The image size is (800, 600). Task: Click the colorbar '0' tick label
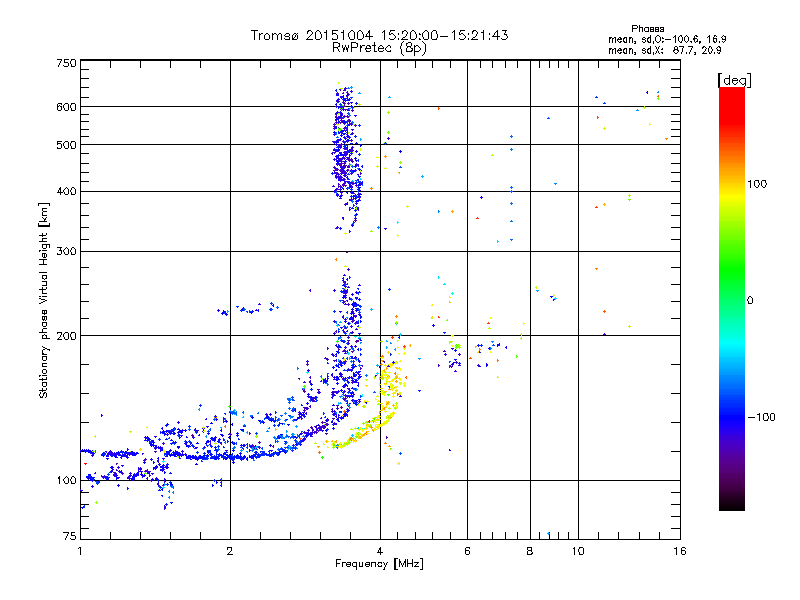tap(750, 300)
